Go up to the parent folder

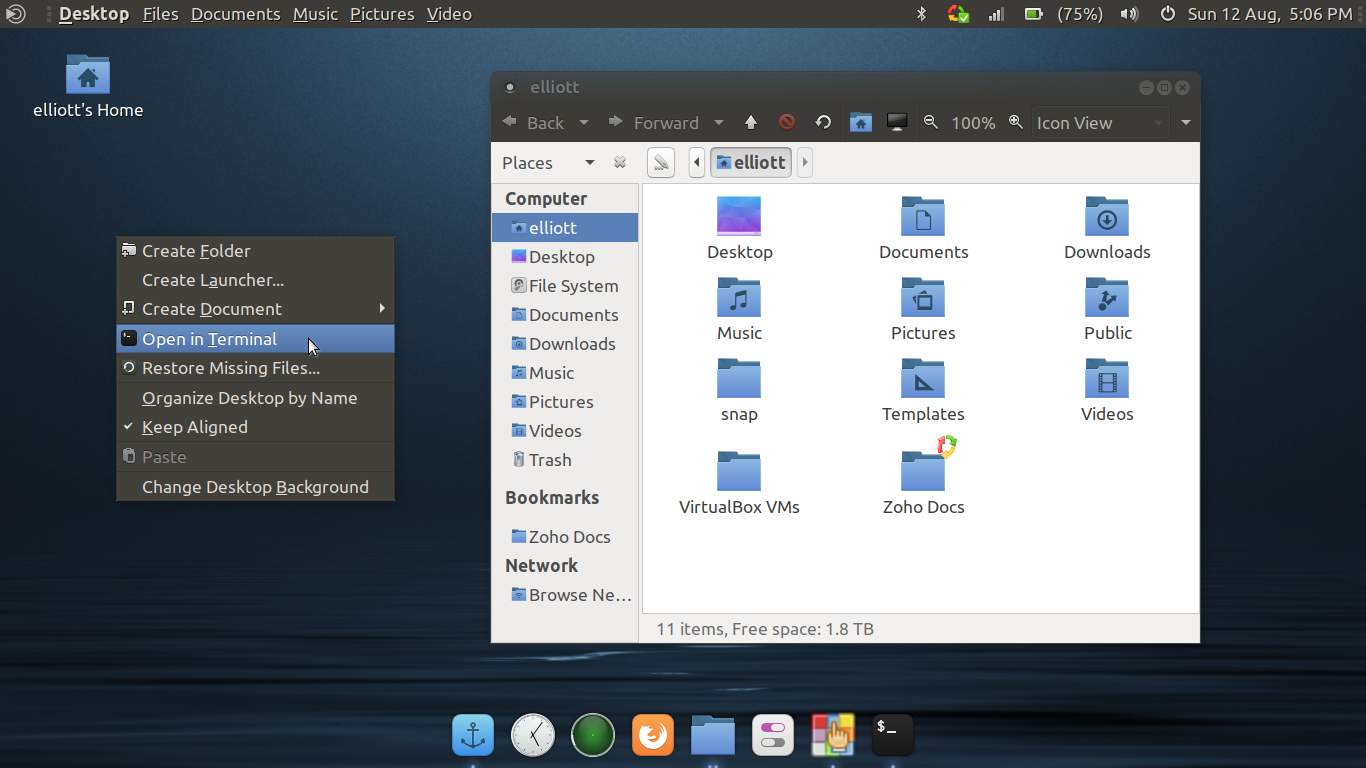click(x=751, y=123)
